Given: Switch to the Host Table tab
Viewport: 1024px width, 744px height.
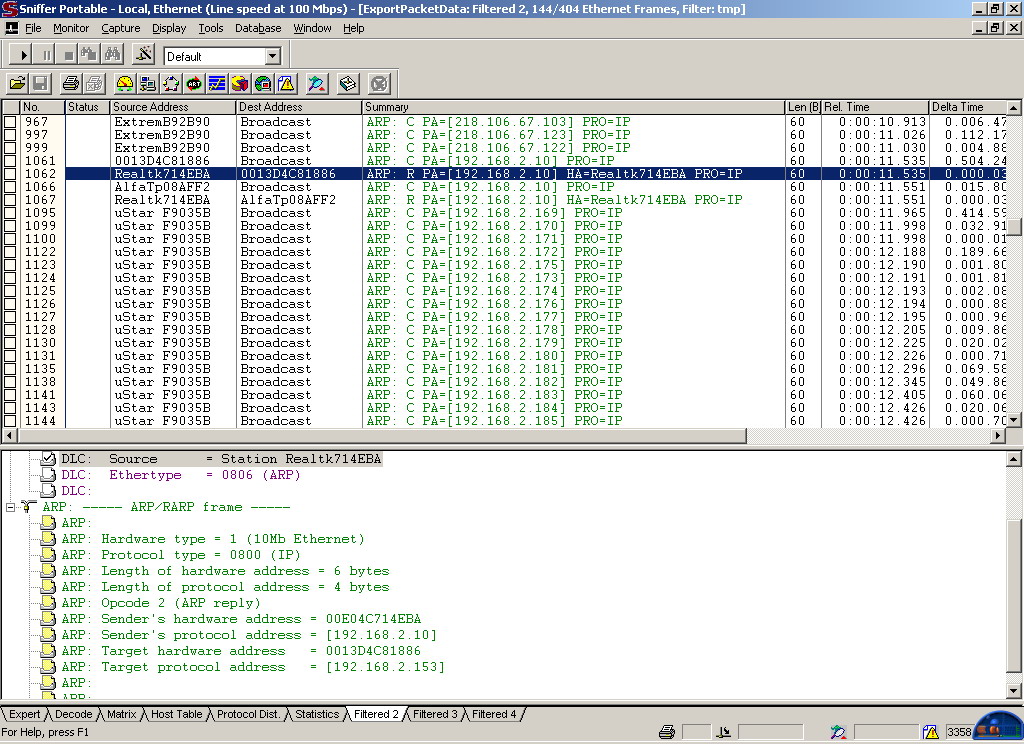Looking at the screenshot, I should click(175, 714).
